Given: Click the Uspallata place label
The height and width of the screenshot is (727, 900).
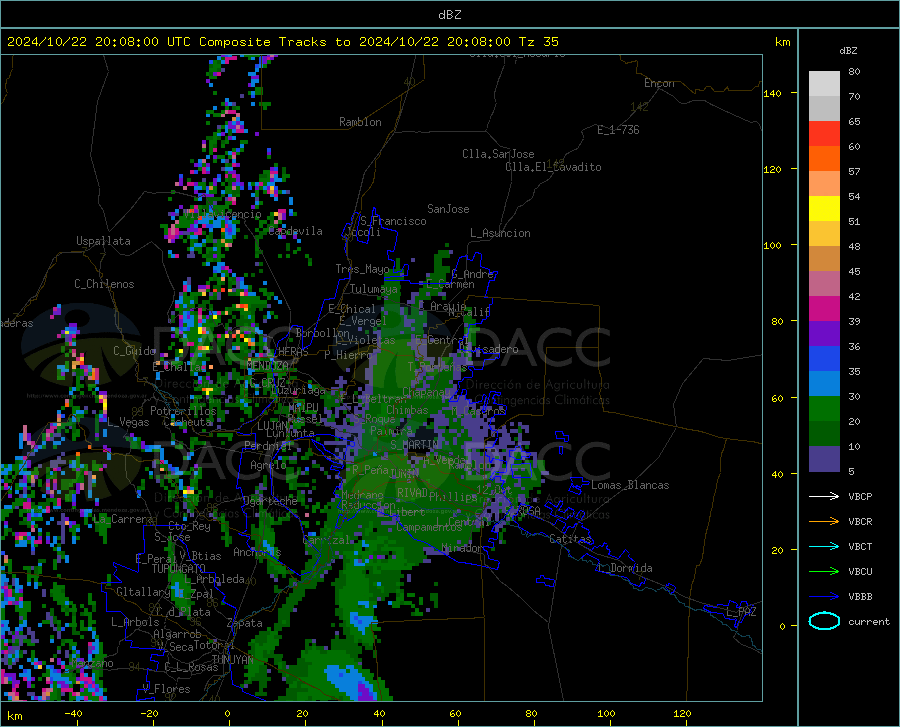Looking at the screenshot, I should 103,241.
